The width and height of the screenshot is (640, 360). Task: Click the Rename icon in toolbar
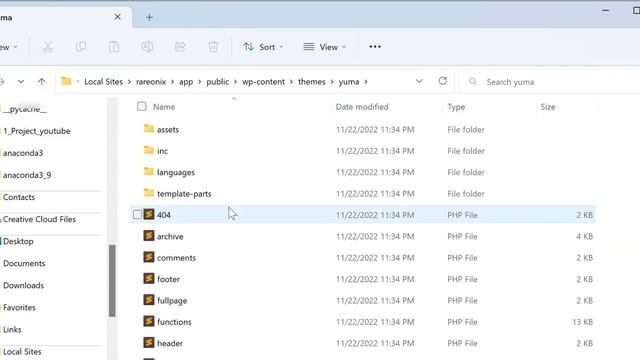pyautogui.click(x=147, y=47)
